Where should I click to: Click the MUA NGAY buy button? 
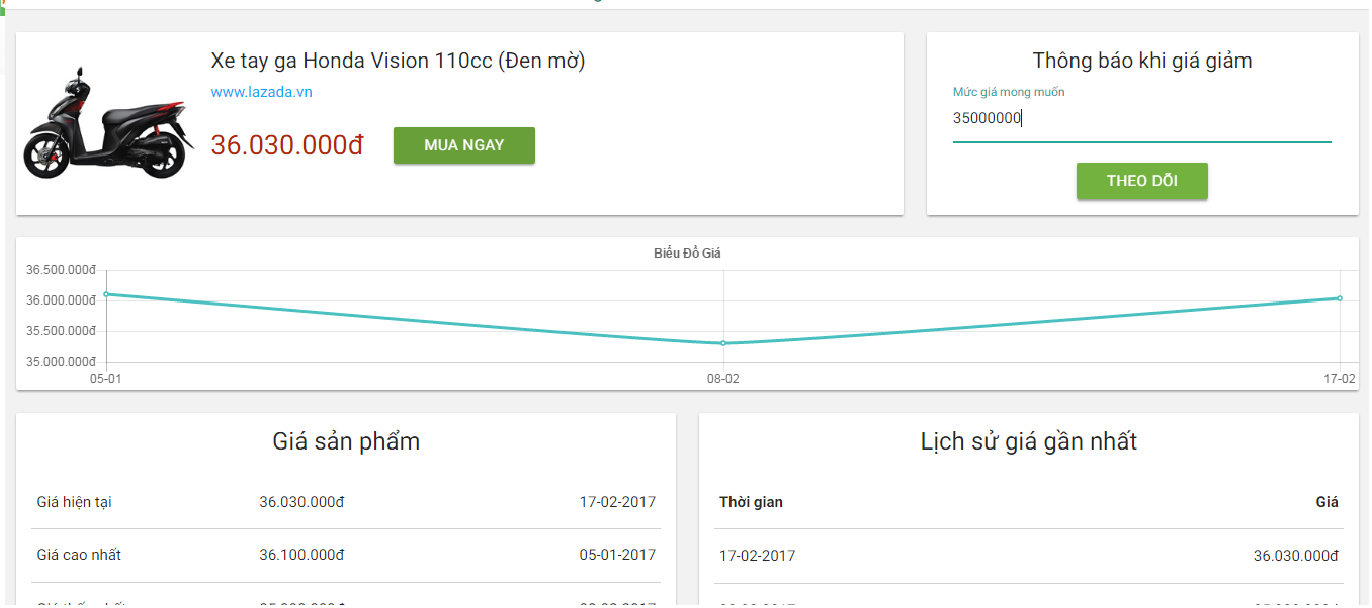[464, 145]
